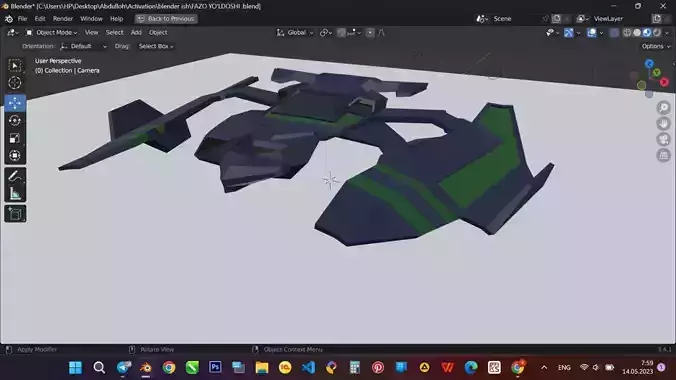Toggle viewport overlays button
This screenshot has height=380, width=676.
592,32
